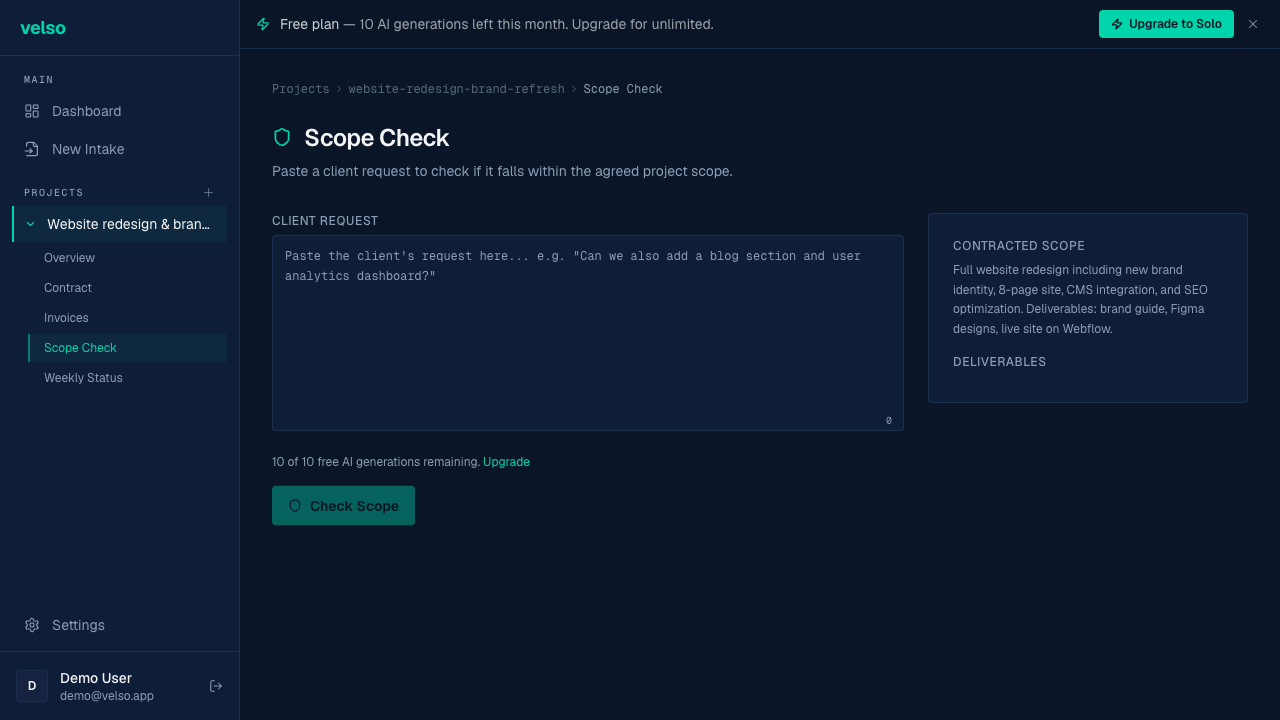The image size is (1280, 720).
Task: Click the Dashboard grid icon
Action: [32, 111]
